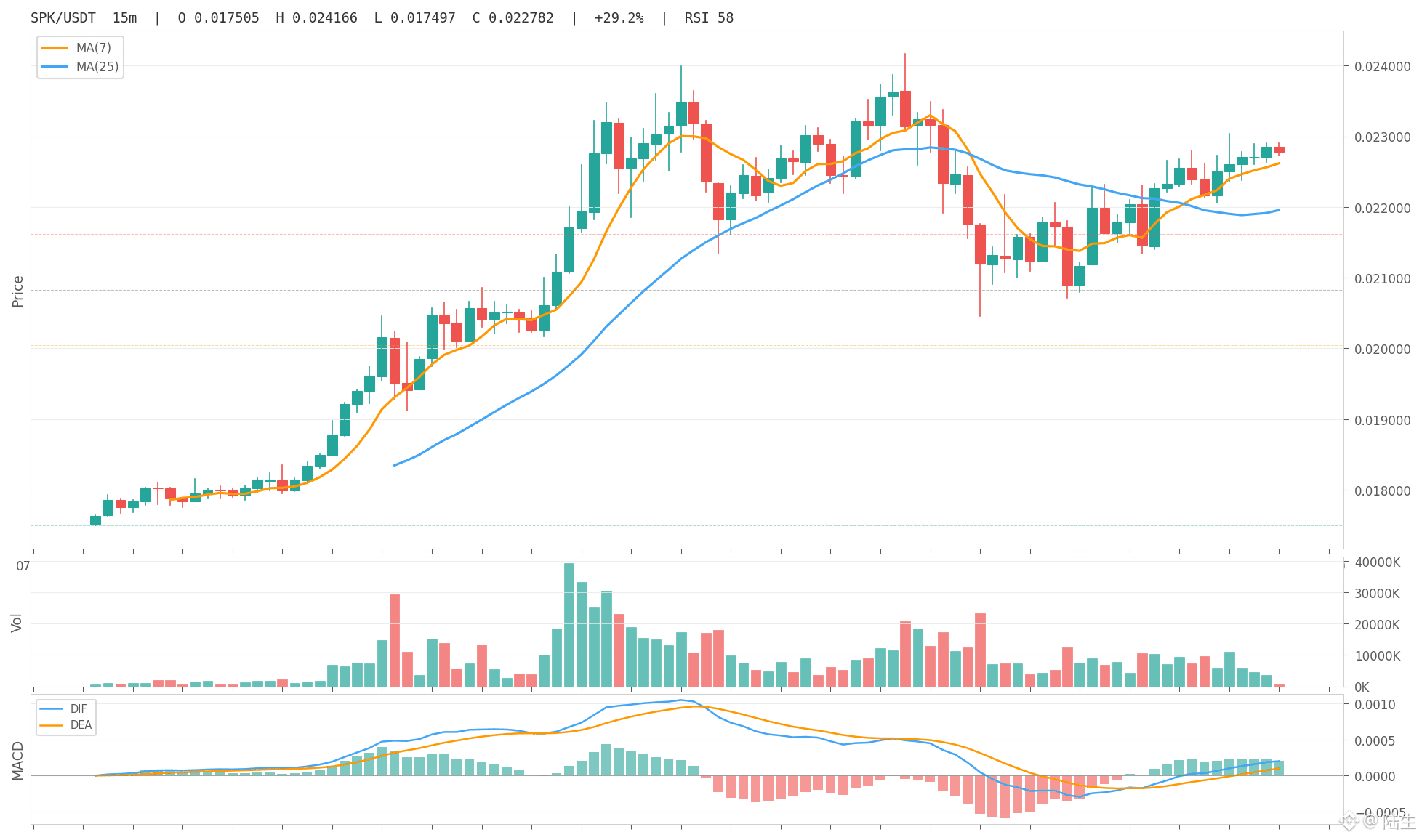Click the Vol axis title
The width and height of the screenshot is (1422, 840).
17,623
